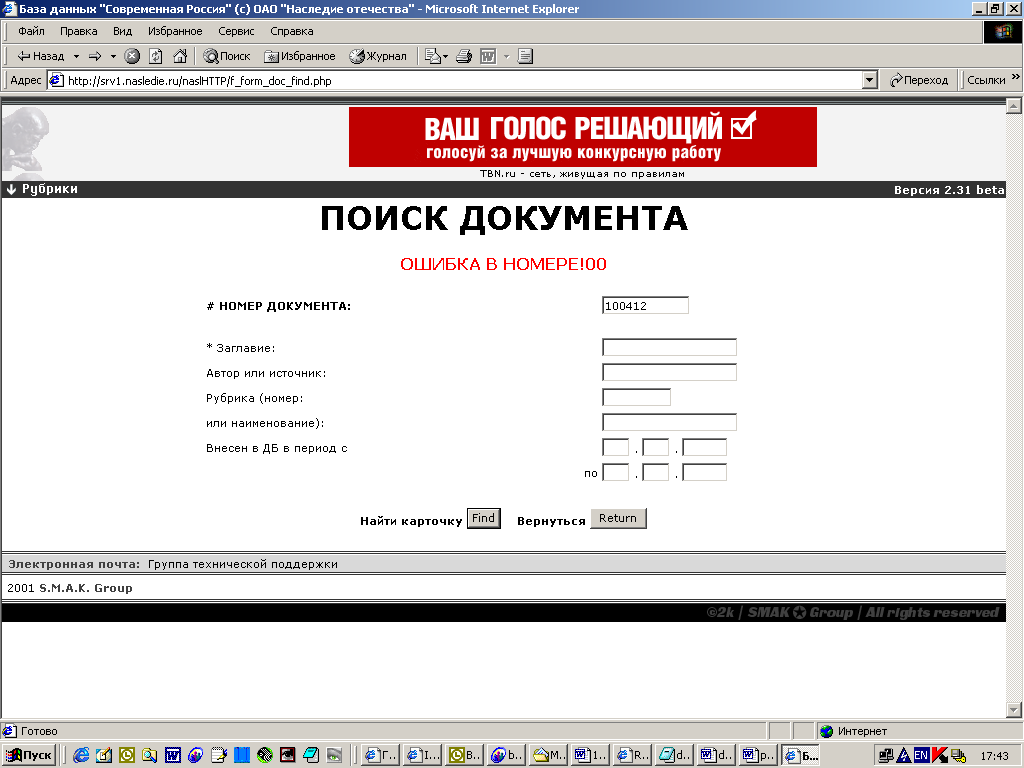Screen dimensions: 1024x768
Task: Open the Forward history dropdown arrow
Action: coord(113,56)
